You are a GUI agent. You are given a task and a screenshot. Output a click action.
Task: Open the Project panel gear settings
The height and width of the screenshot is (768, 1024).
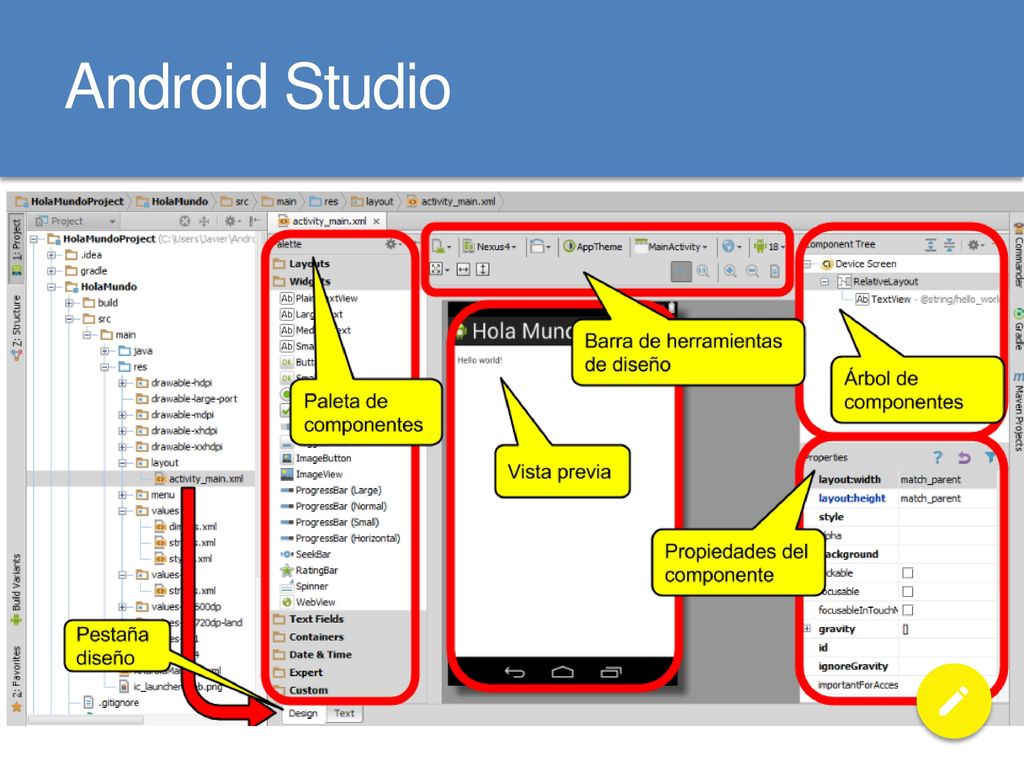tap(232, 221)
